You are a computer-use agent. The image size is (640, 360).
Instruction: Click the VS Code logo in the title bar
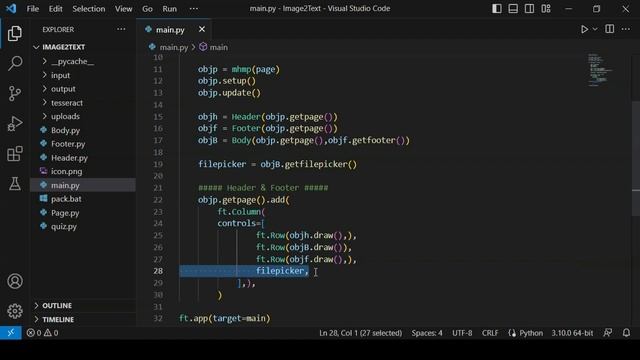click(11, 8)
